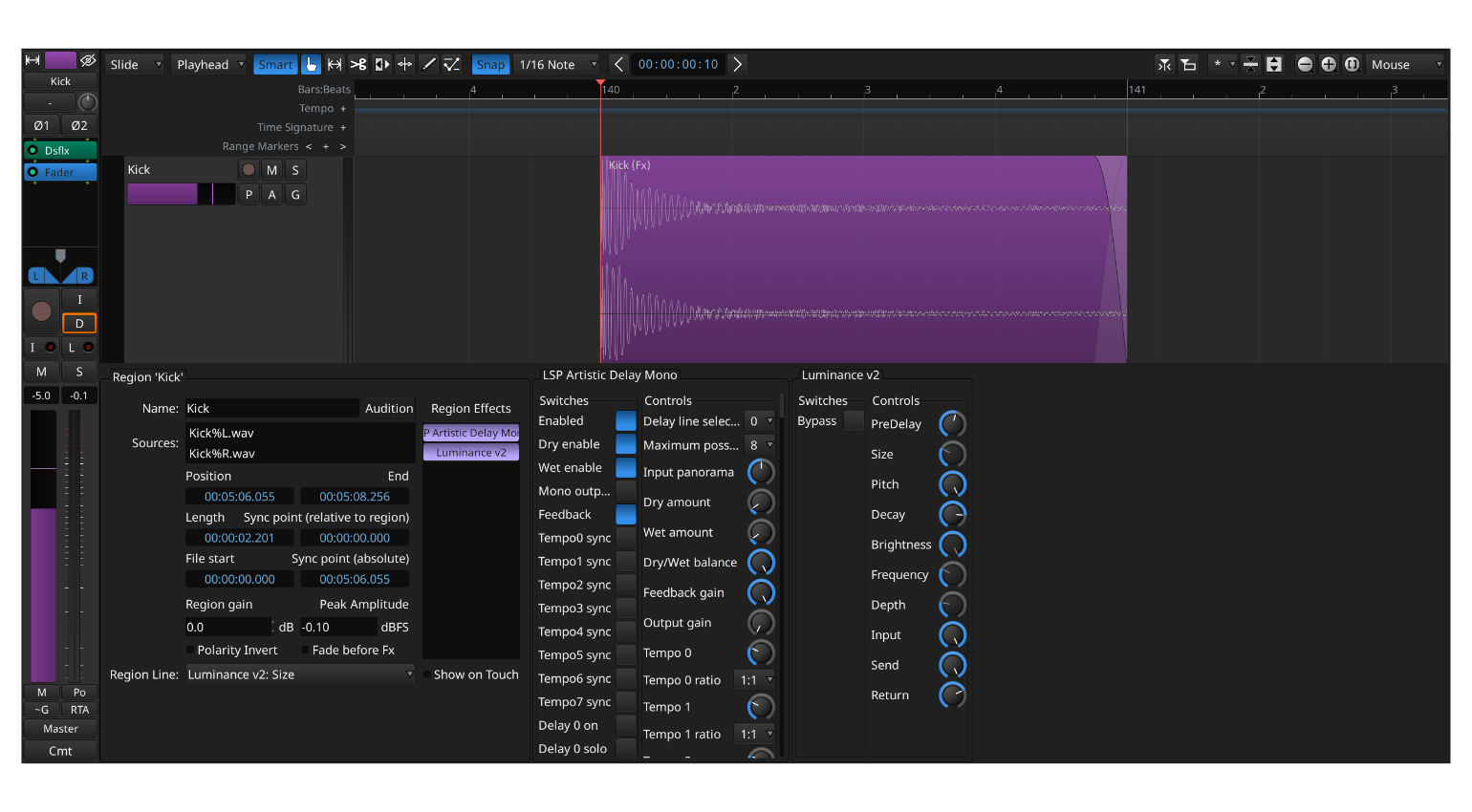The height and width of the screenshot is (812, 1472).
Task: Select the Cut scissors tool
Action: click(x=358, y=64)
